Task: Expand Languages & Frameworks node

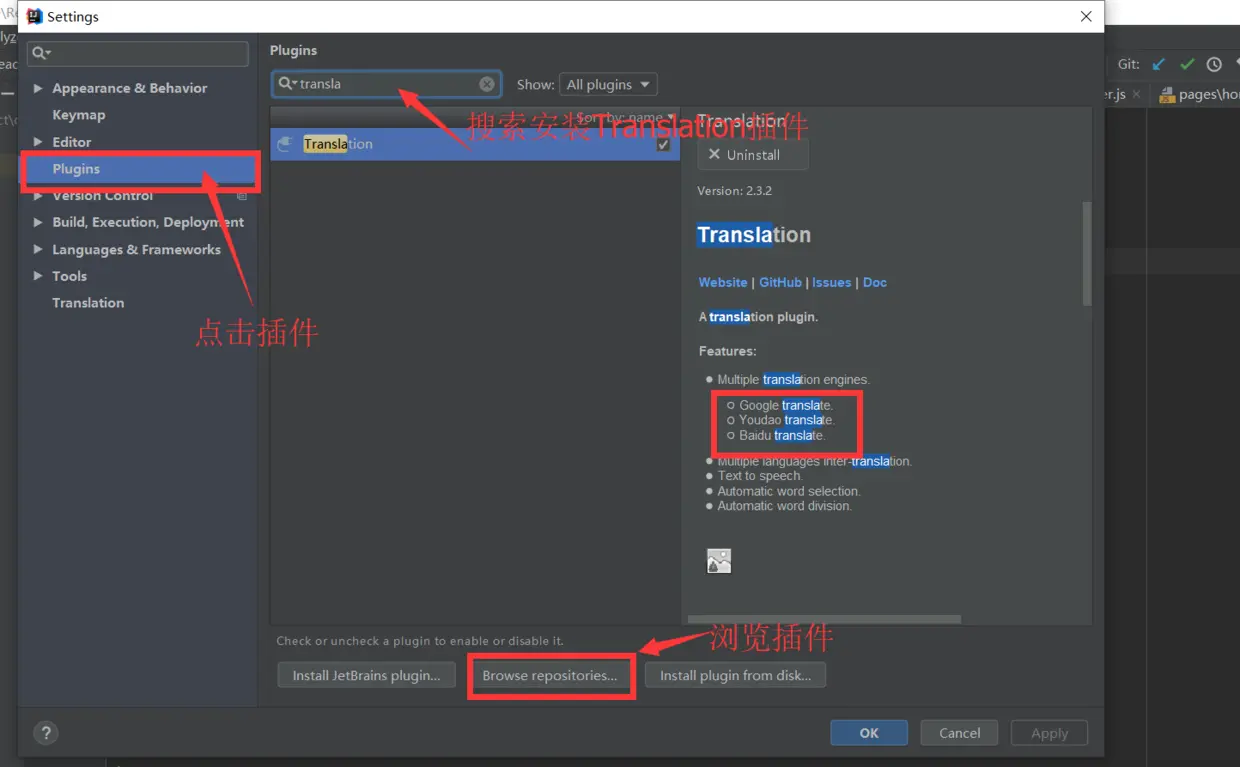Action: [x=38, y=249]
